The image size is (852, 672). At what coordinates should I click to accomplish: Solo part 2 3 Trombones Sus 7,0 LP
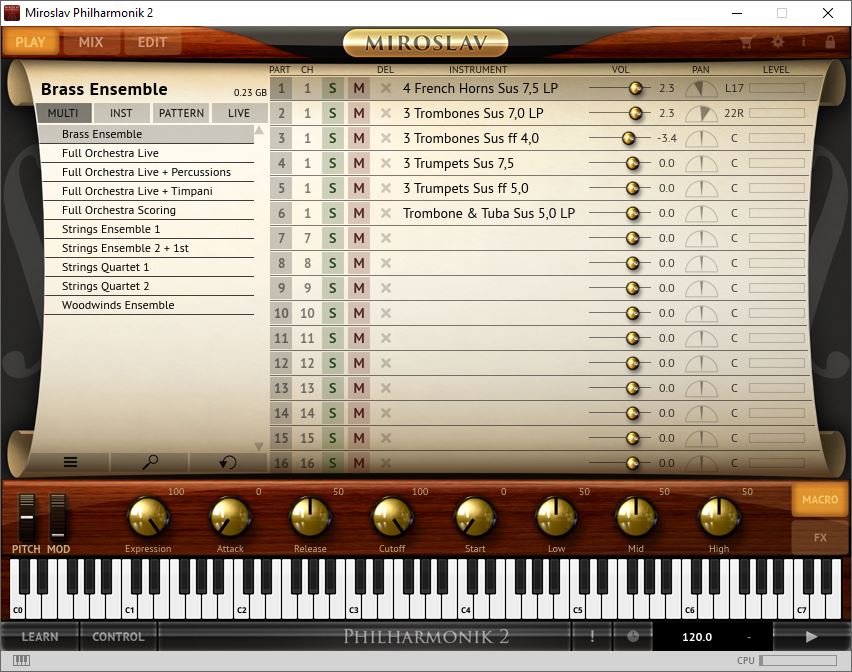click(x=333, y=113)
